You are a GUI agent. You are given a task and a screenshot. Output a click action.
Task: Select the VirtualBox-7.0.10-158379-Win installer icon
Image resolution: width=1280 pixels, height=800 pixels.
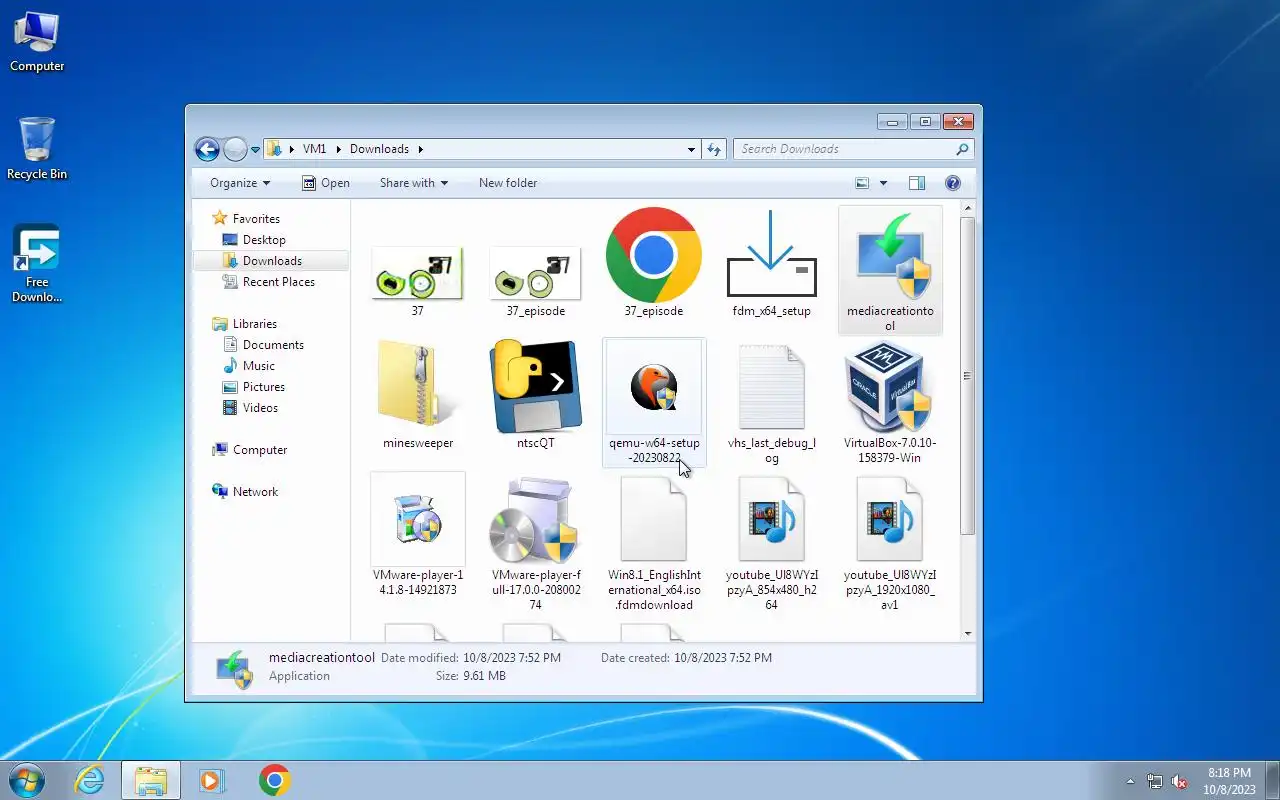[x=889, y=386]
